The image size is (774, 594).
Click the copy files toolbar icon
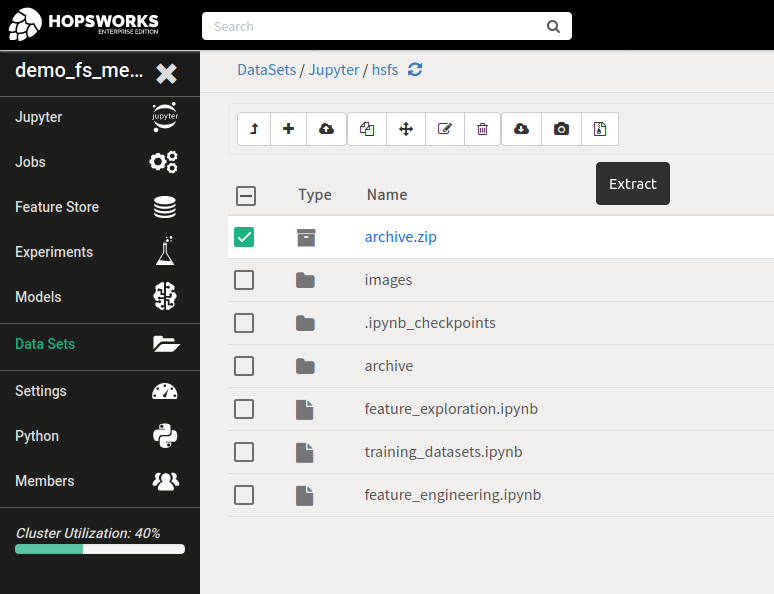point(367,129)
